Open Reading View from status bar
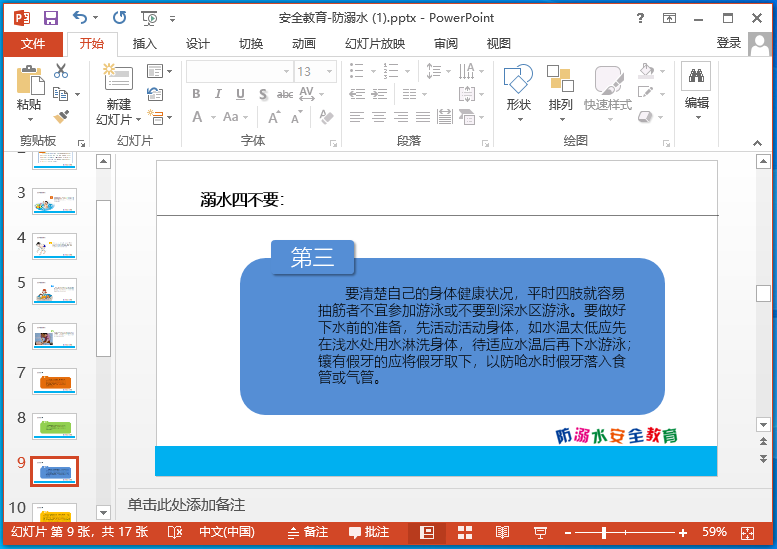 (503, 533)
